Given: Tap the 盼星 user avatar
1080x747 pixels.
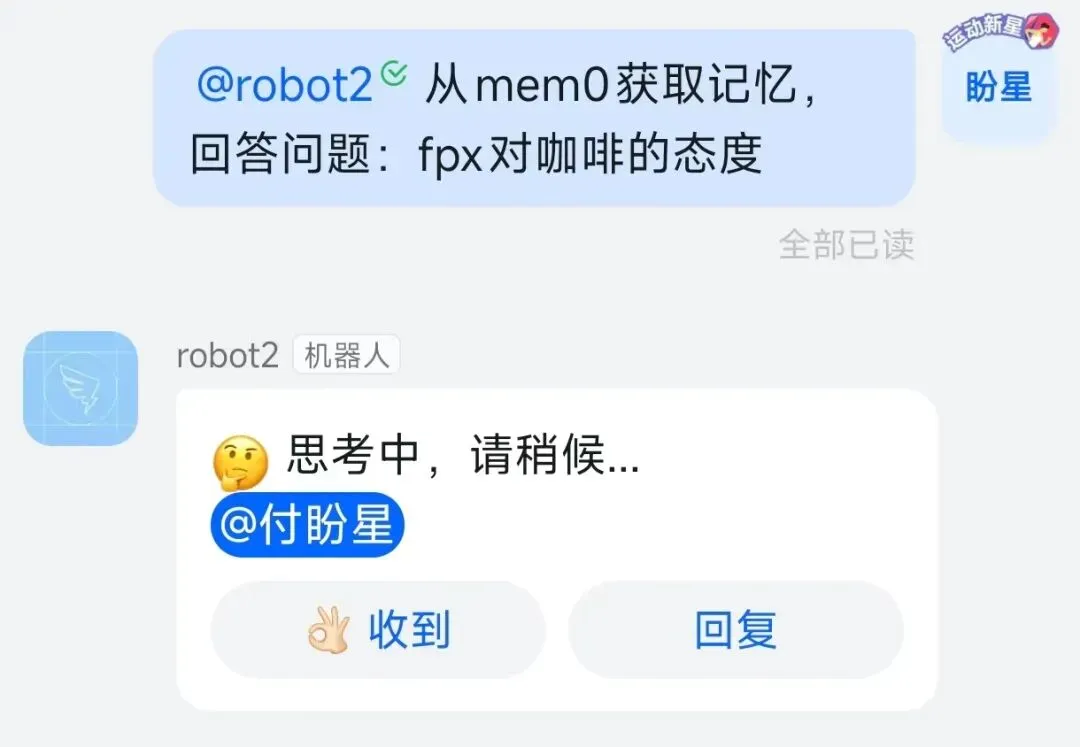Looking at the screenshot, I should click(x=999, y=86).
